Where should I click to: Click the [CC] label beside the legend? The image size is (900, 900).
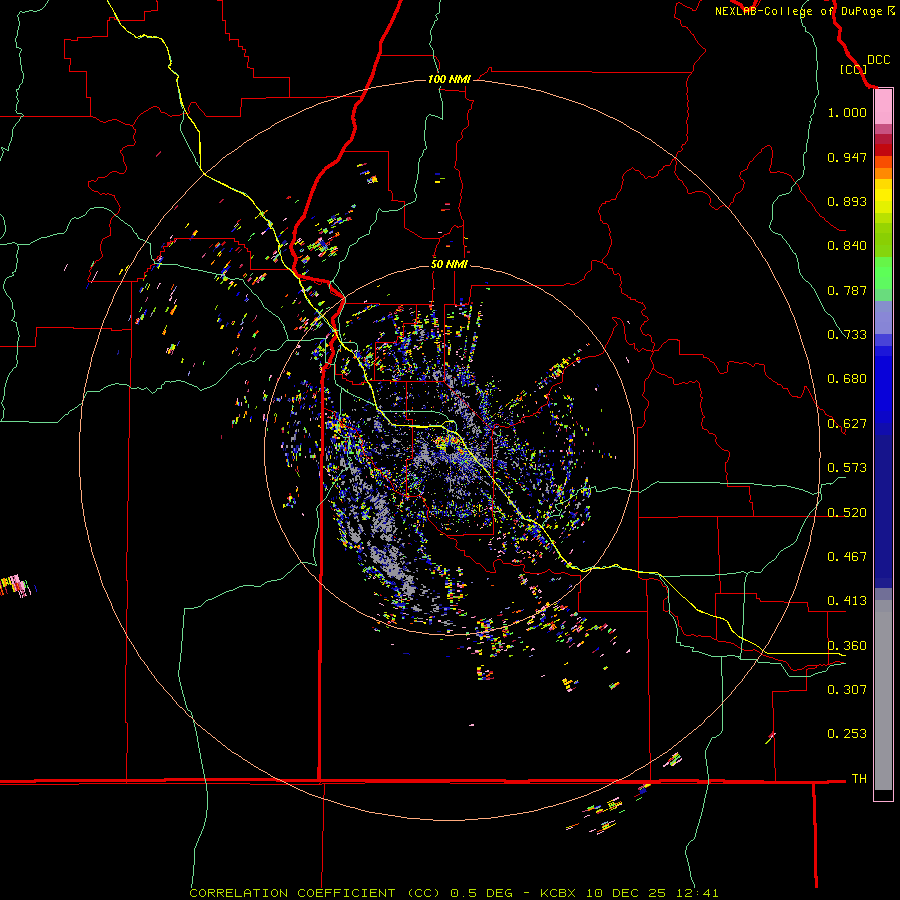coord(853,69)
